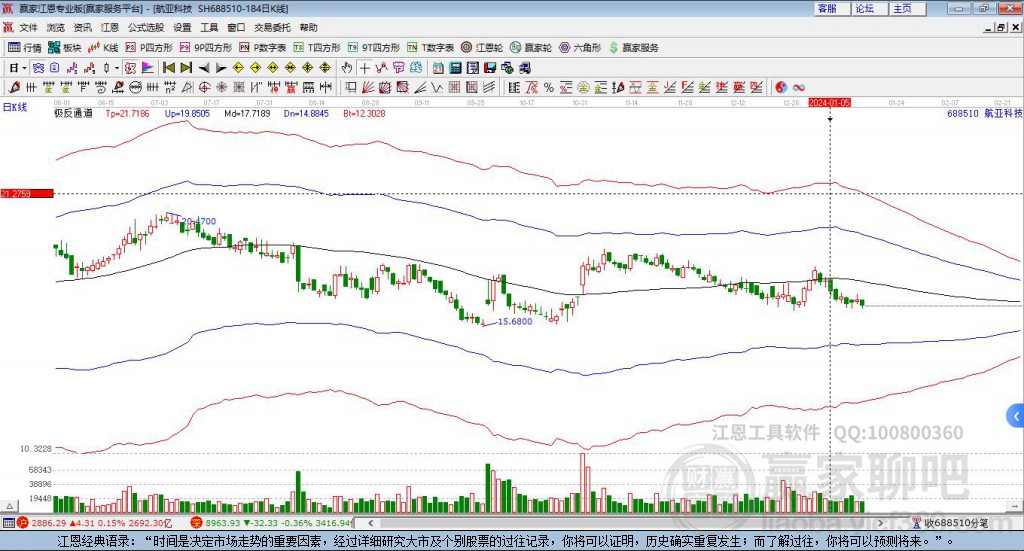
Task: Select the hand pan tool
Action: click(x=347, y=68)
